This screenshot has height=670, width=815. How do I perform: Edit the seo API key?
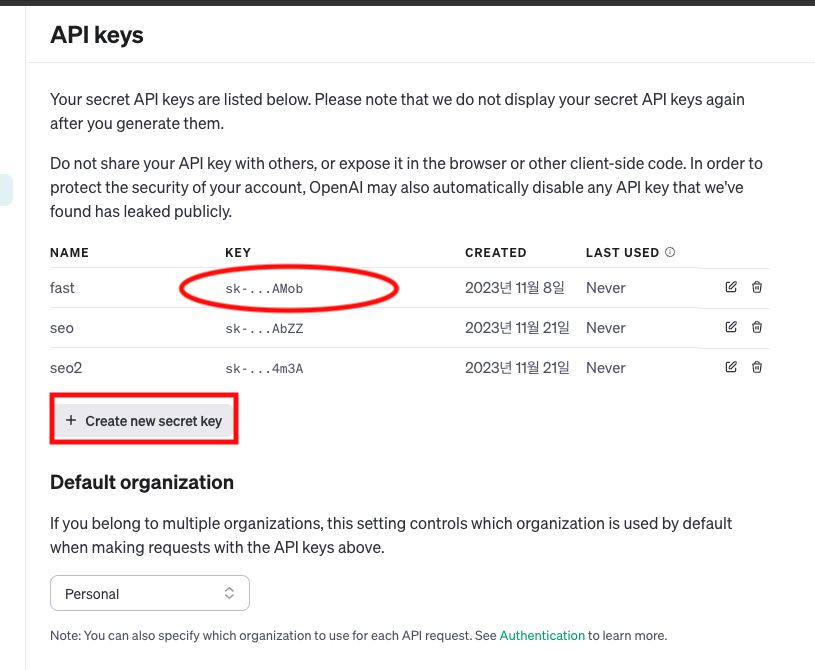pos(731,327)
